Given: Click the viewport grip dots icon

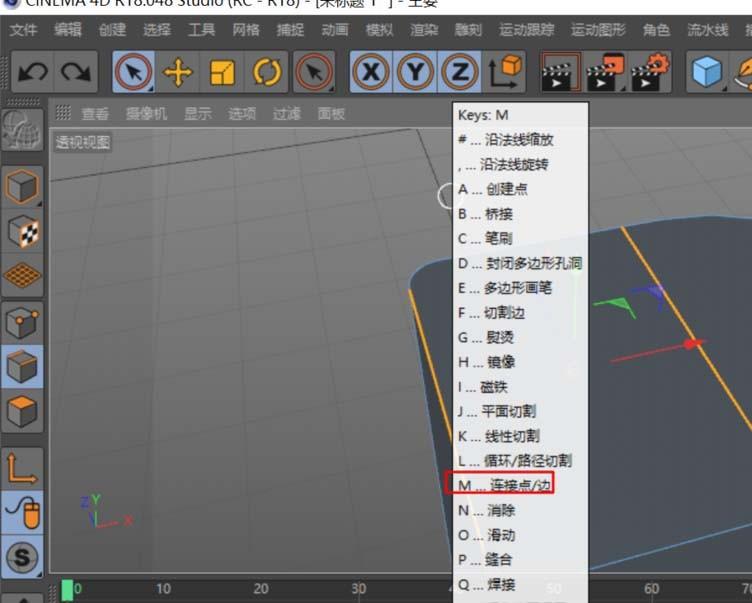Looking at the screenshot, I should 63,113.
